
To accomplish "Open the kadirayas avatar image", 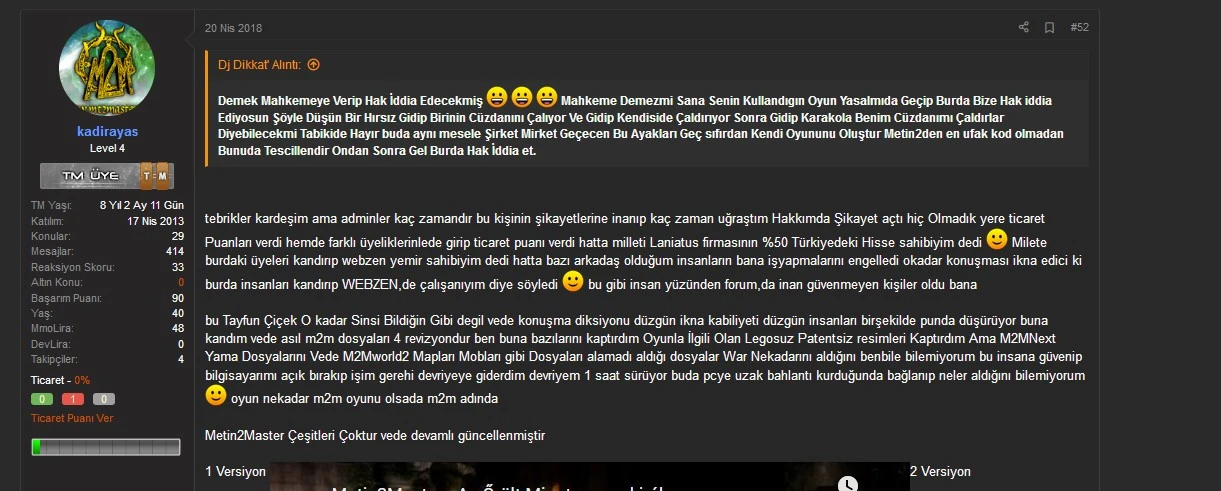I will coord(107,67).
